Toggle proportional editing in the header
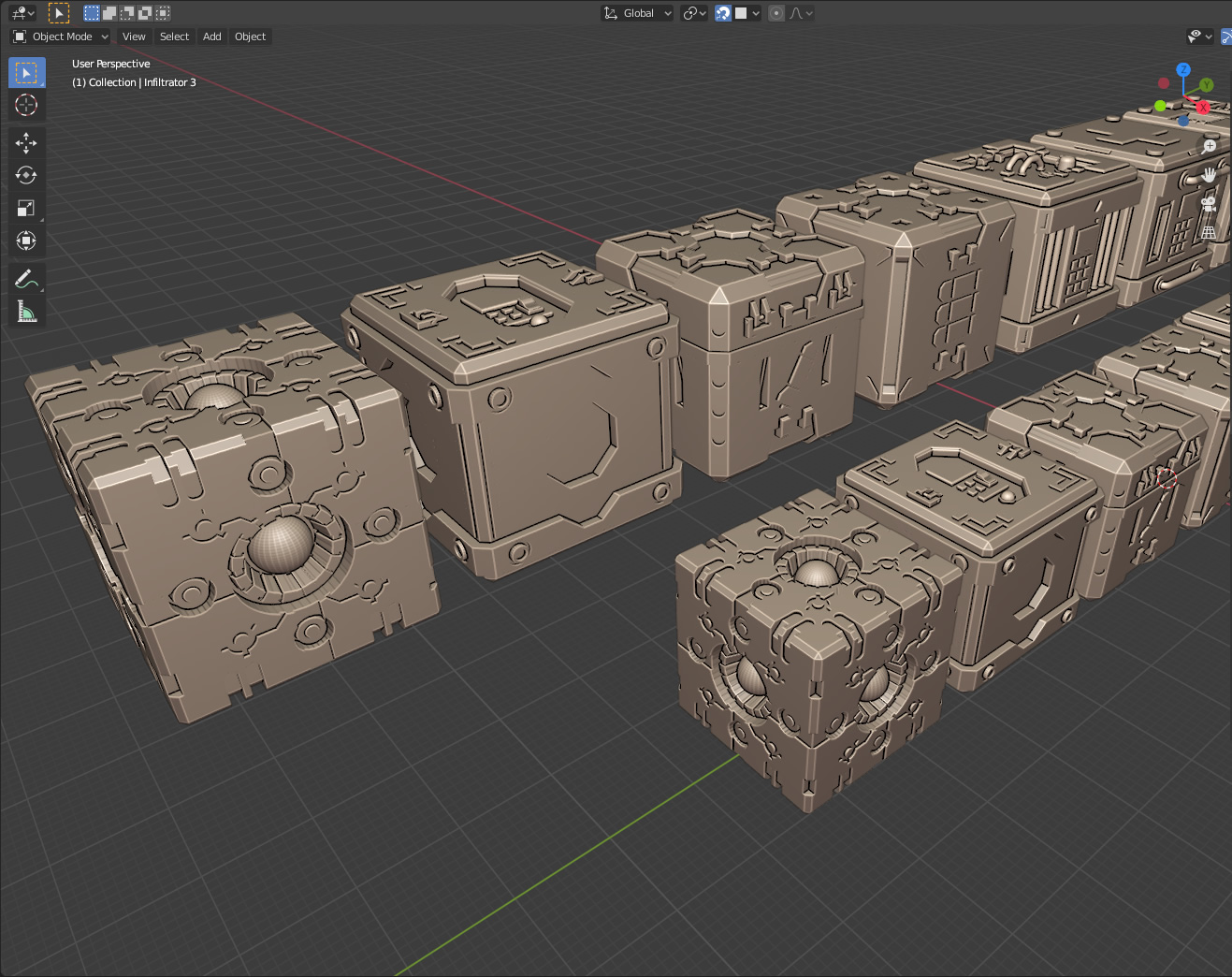This screenshot has width=1232, height=977. point(776,13)
